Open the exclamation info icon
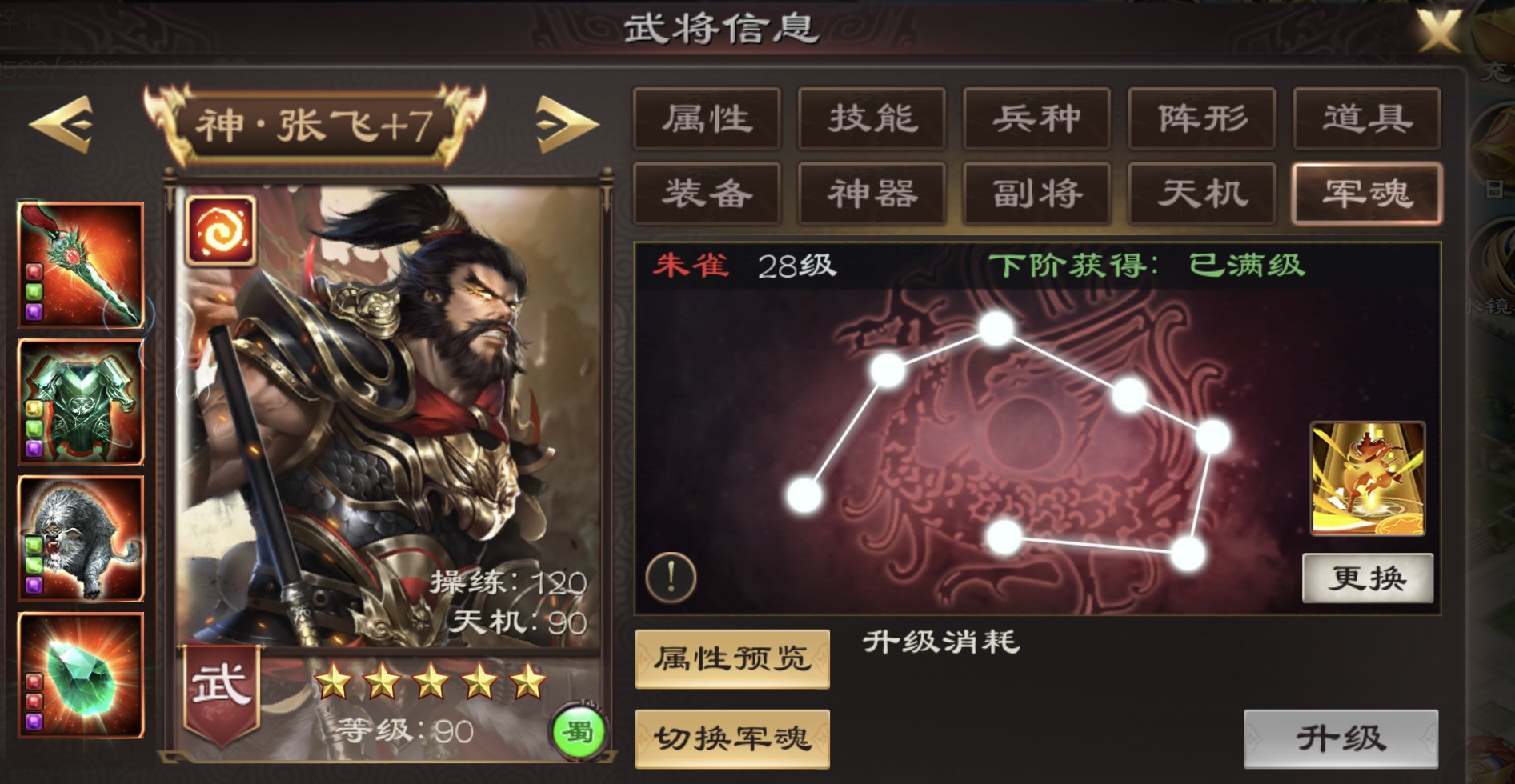The image size is (1515, 784). [671, 577]
